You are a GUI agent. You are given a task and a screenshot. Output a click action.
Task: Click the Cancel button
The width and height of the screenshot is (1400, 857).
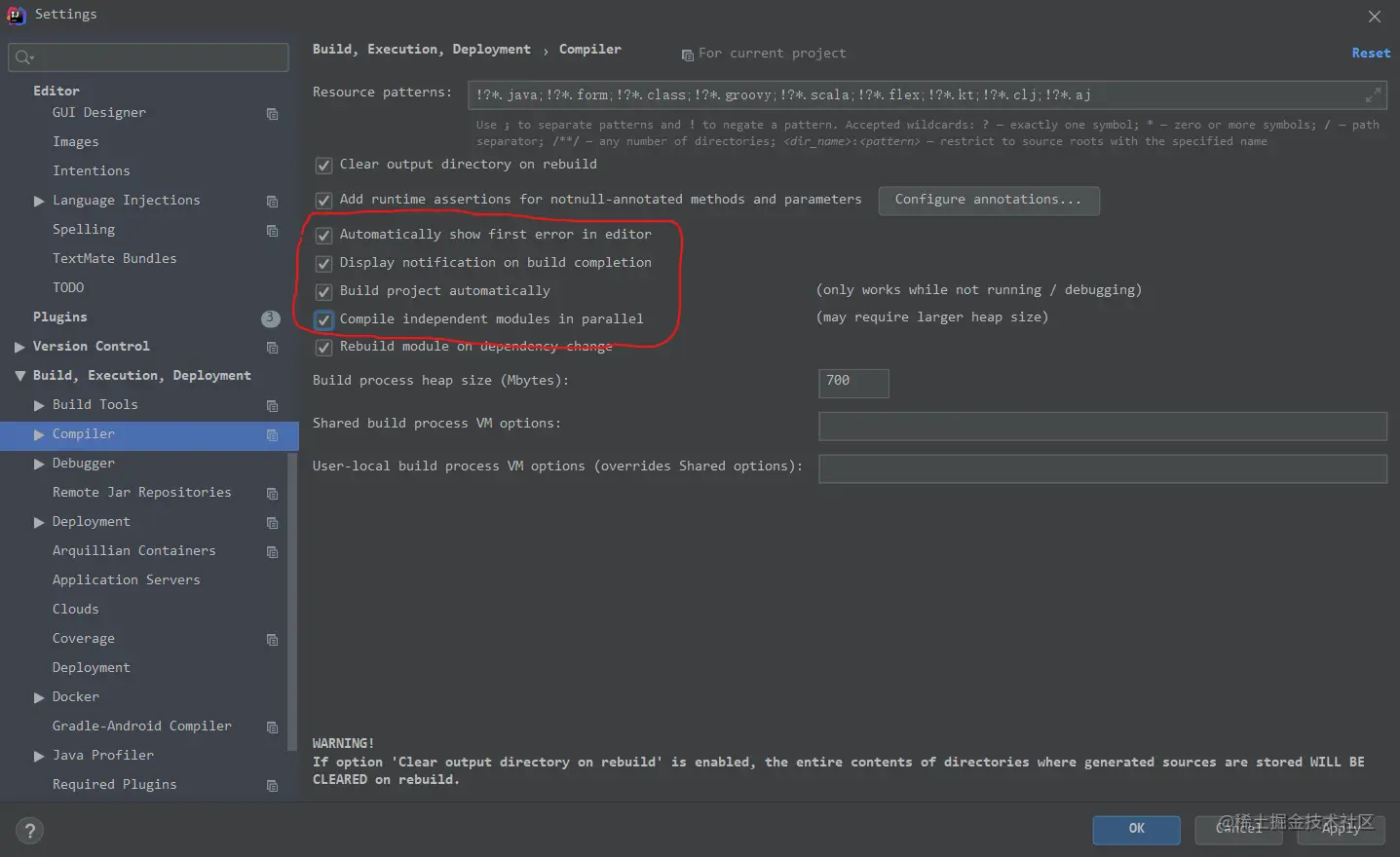click(x=1238, y=830)
